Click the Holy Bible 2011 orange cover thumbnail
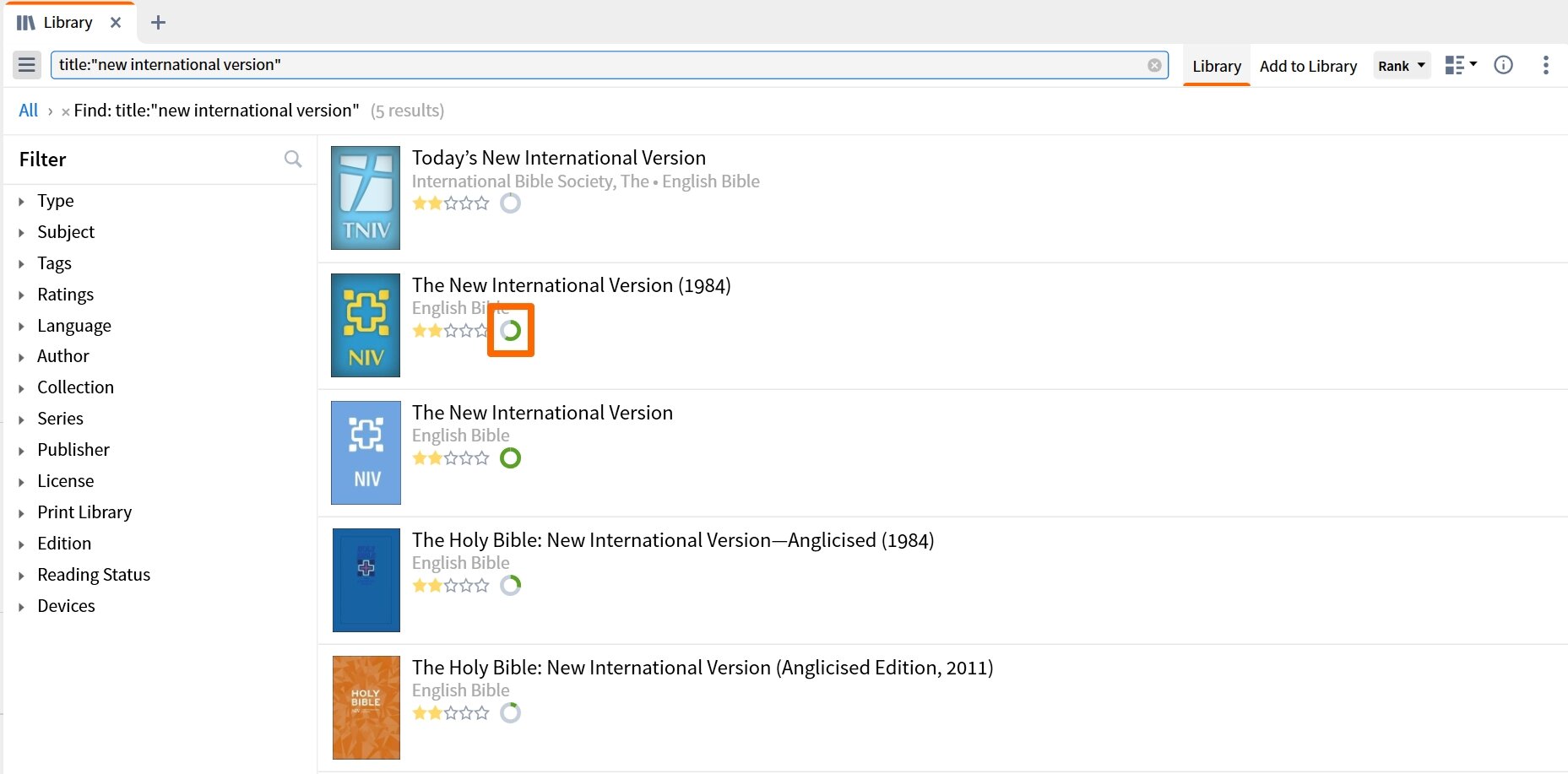The height and width of the screenshot is (774, 1568). 366,707
